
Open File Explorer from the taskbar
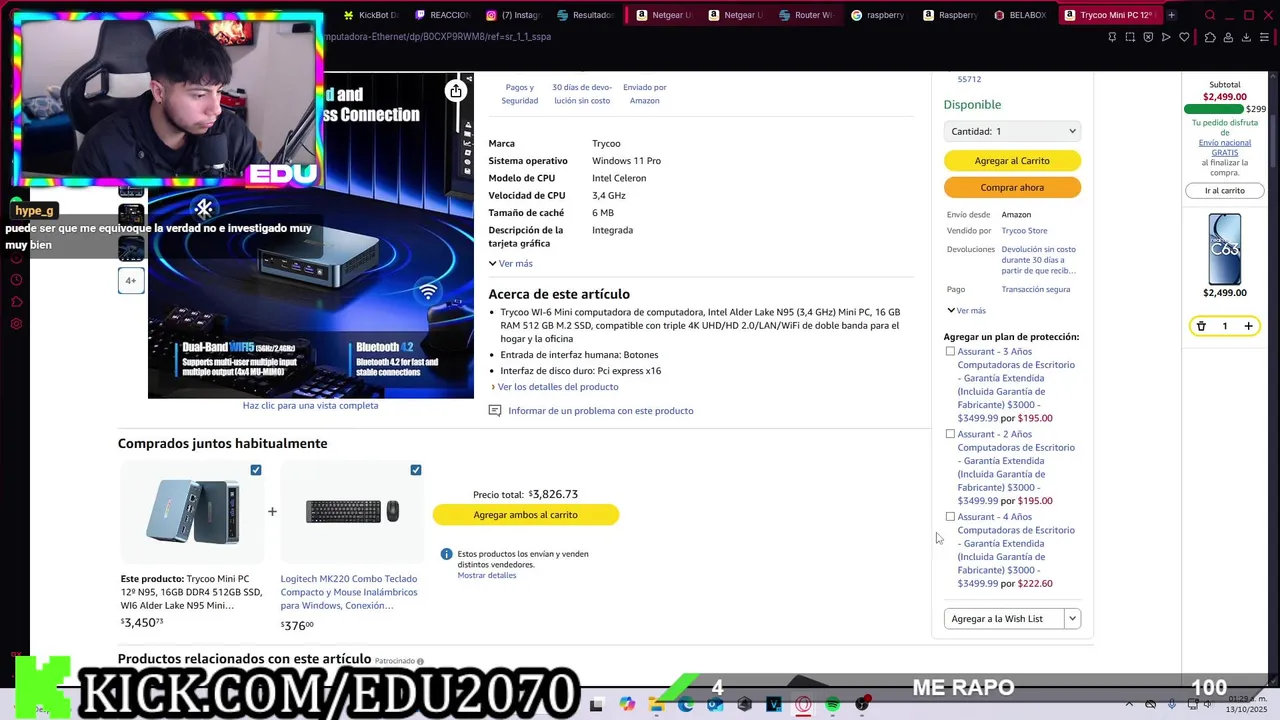tap(657, 705)
